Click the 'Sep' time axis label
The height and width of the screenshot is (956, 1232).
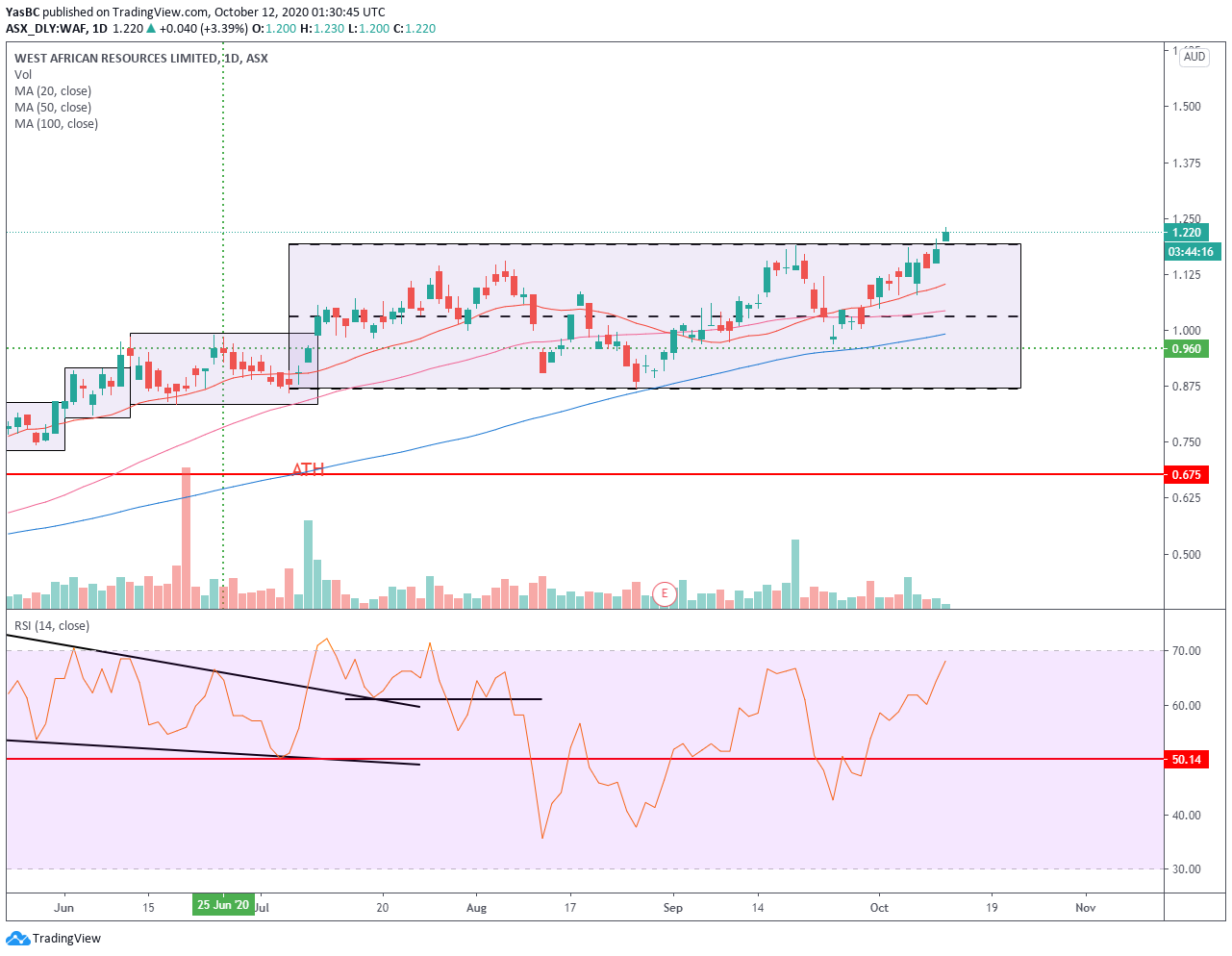(x=673, y=907)
